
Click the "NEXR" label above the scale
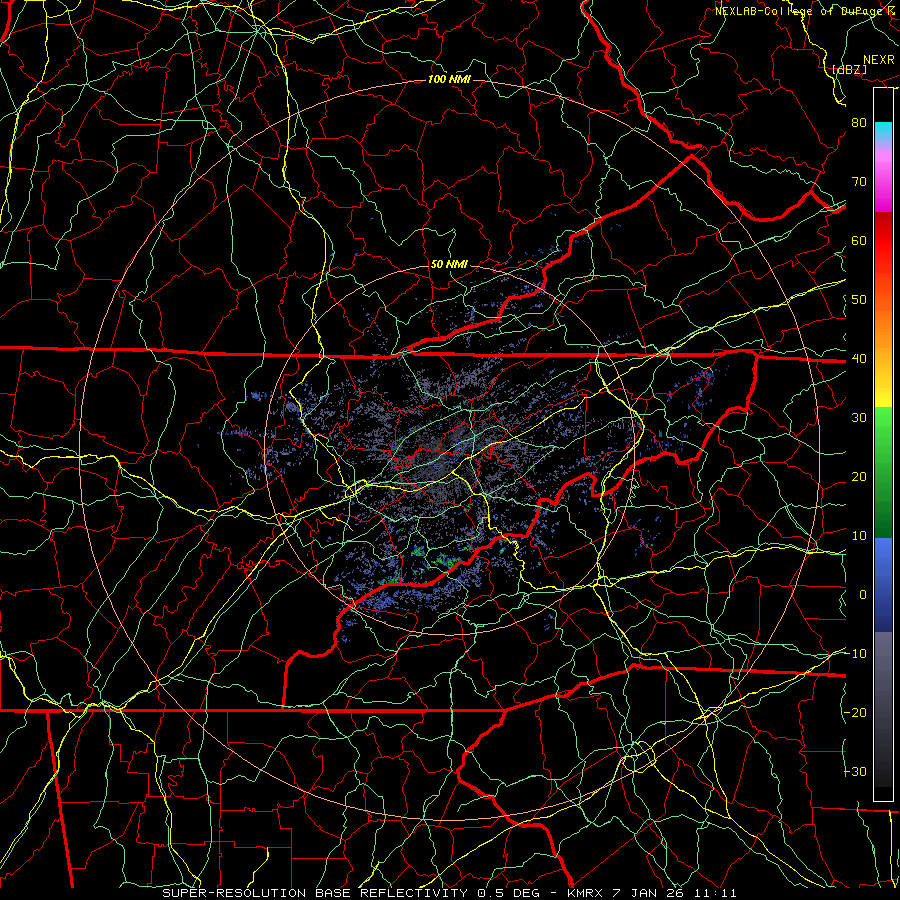[x=878, y=60]
